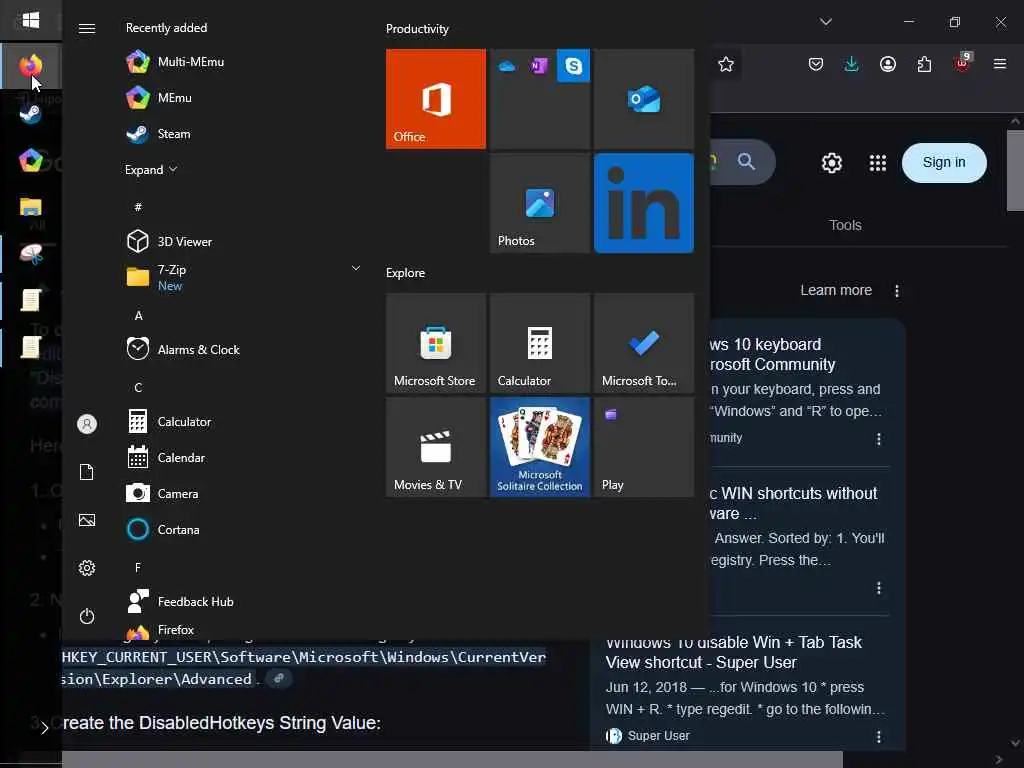Click the Power button in Start

click(x=87, y=616)
